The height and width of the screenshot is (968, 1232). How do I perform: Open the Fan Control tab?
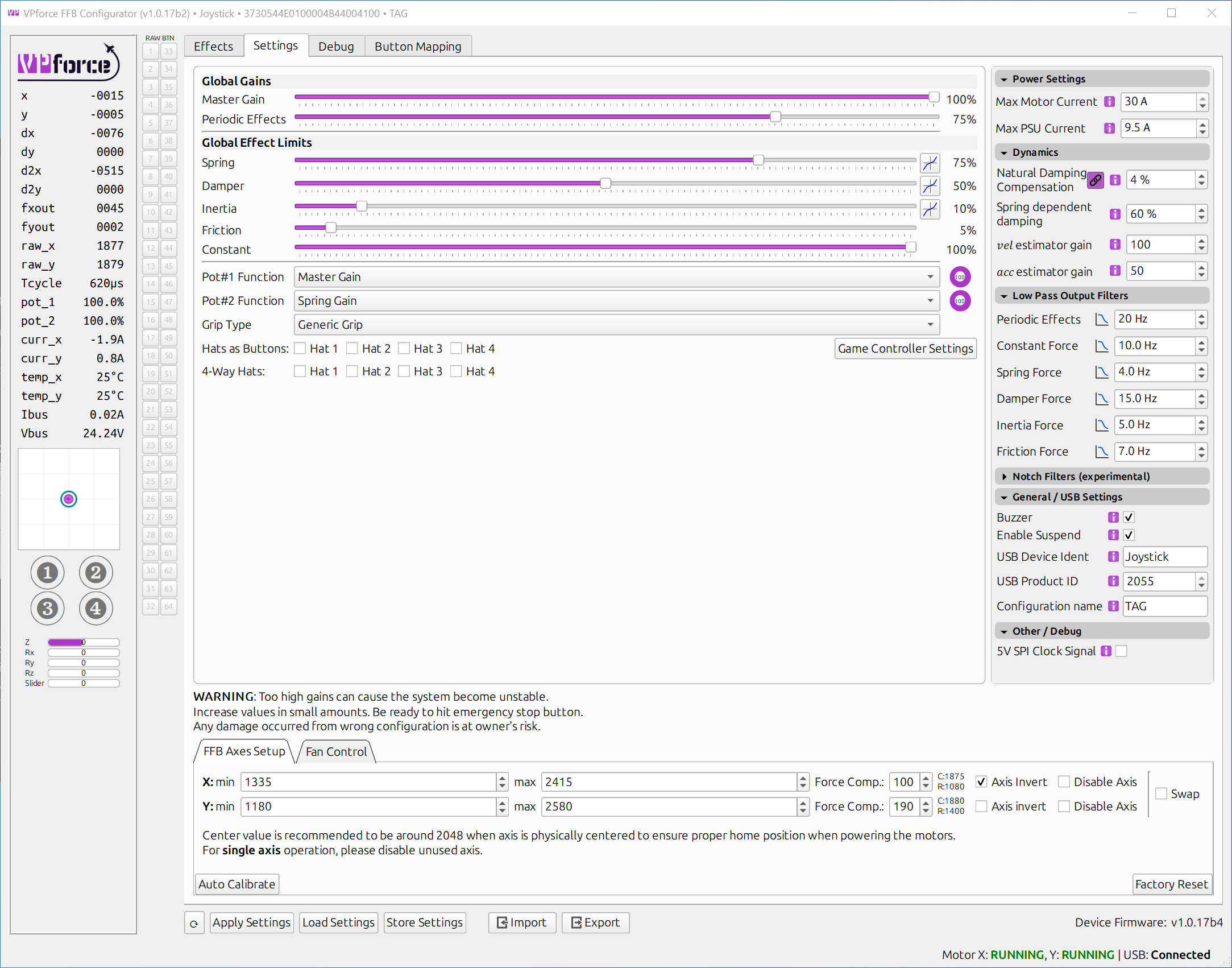pos(335,752)
